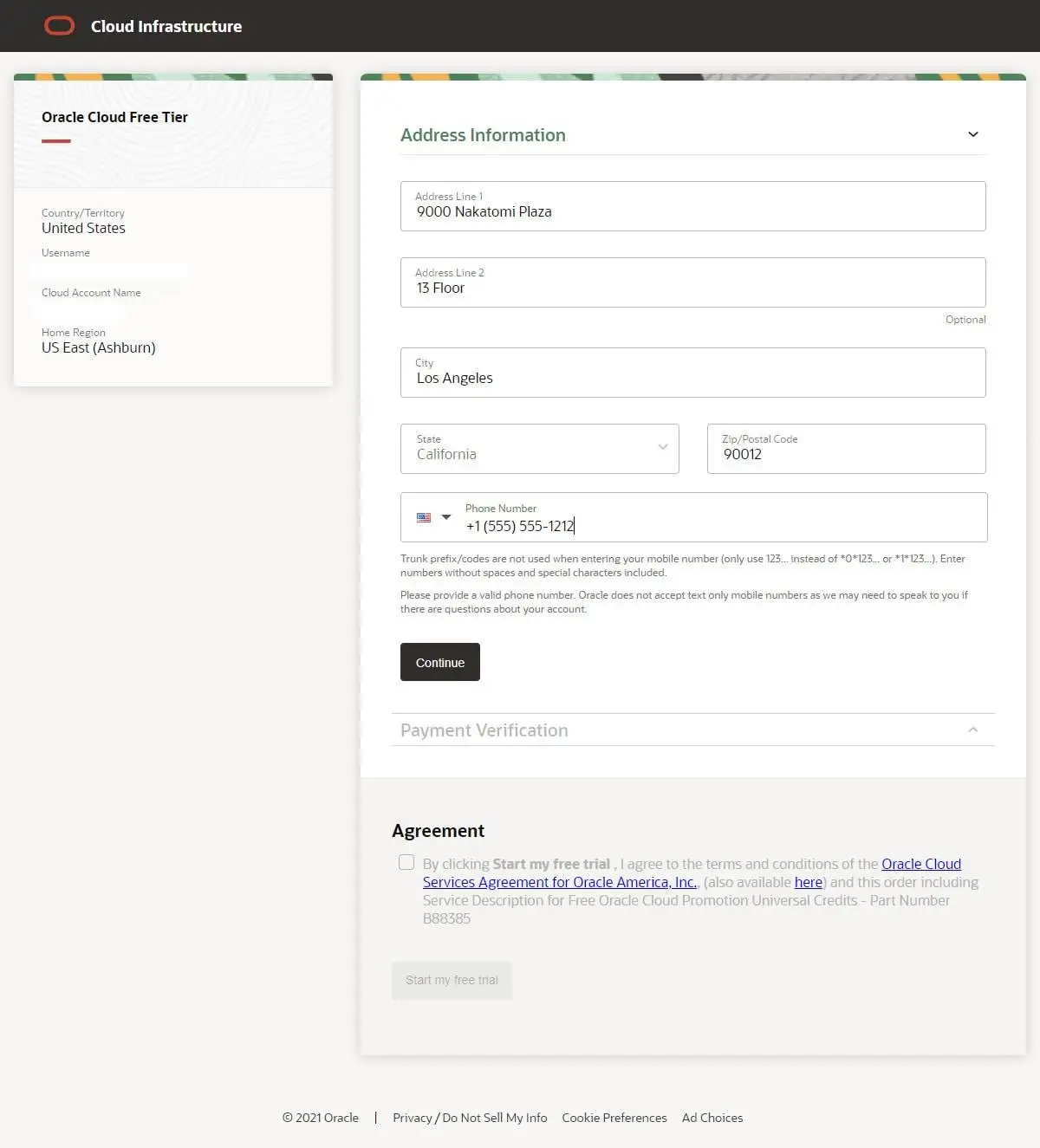
Task: Click the Start my free trial button
Action: click(x=452, y=980)
